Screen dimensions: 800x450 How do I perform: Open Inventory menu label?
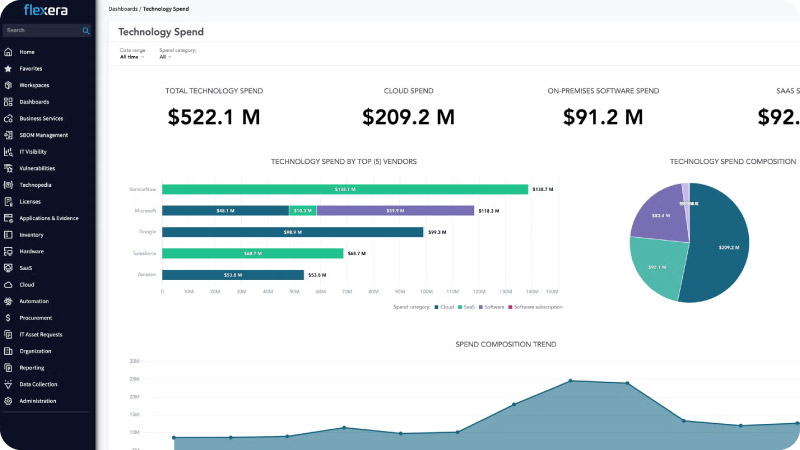pyautogui.click(x=32, y=235)
